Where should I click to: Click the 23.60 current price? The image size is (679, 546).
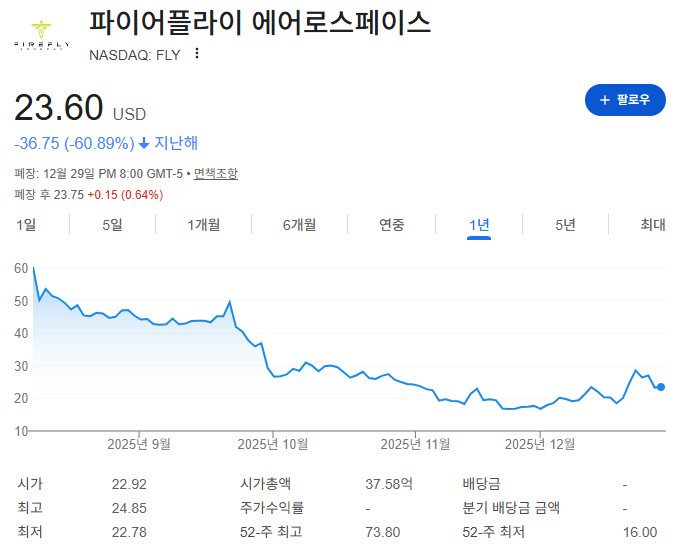point(59,107)
